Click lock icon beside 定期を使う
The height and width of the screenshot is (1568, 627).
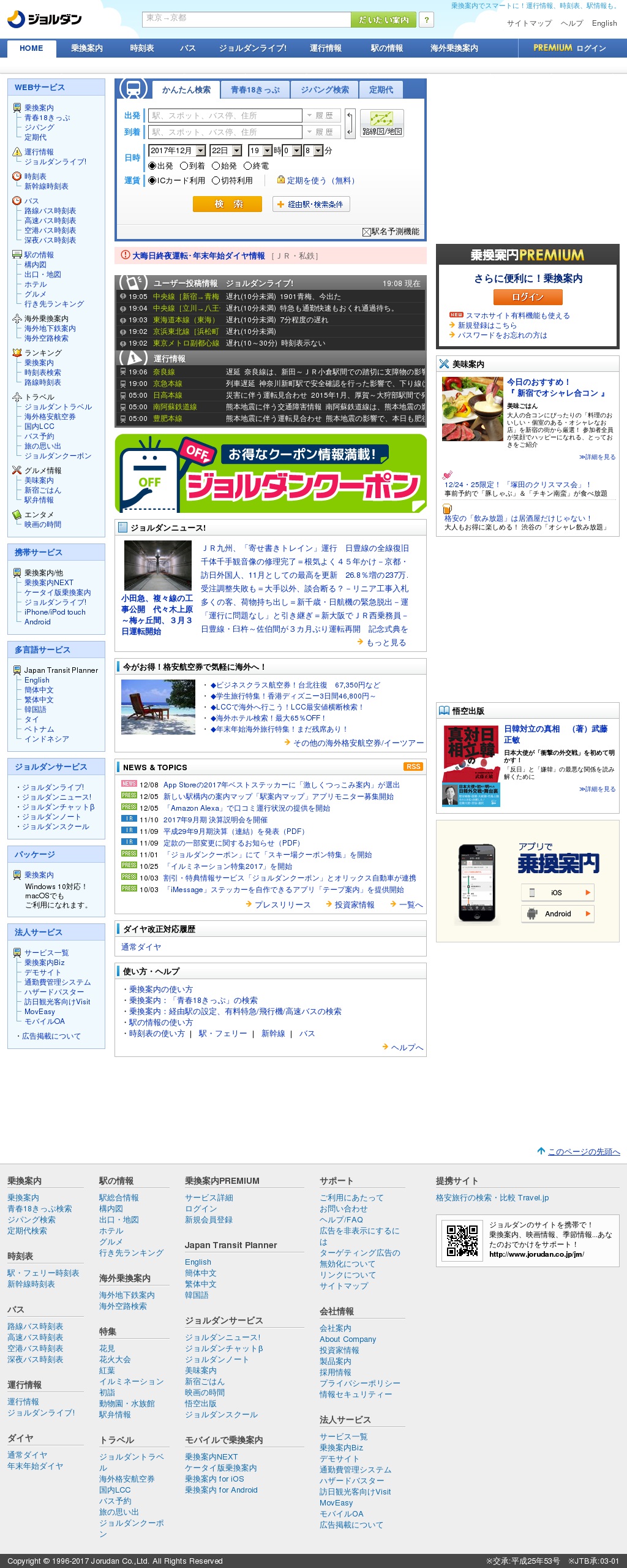[x=281, y=180]
